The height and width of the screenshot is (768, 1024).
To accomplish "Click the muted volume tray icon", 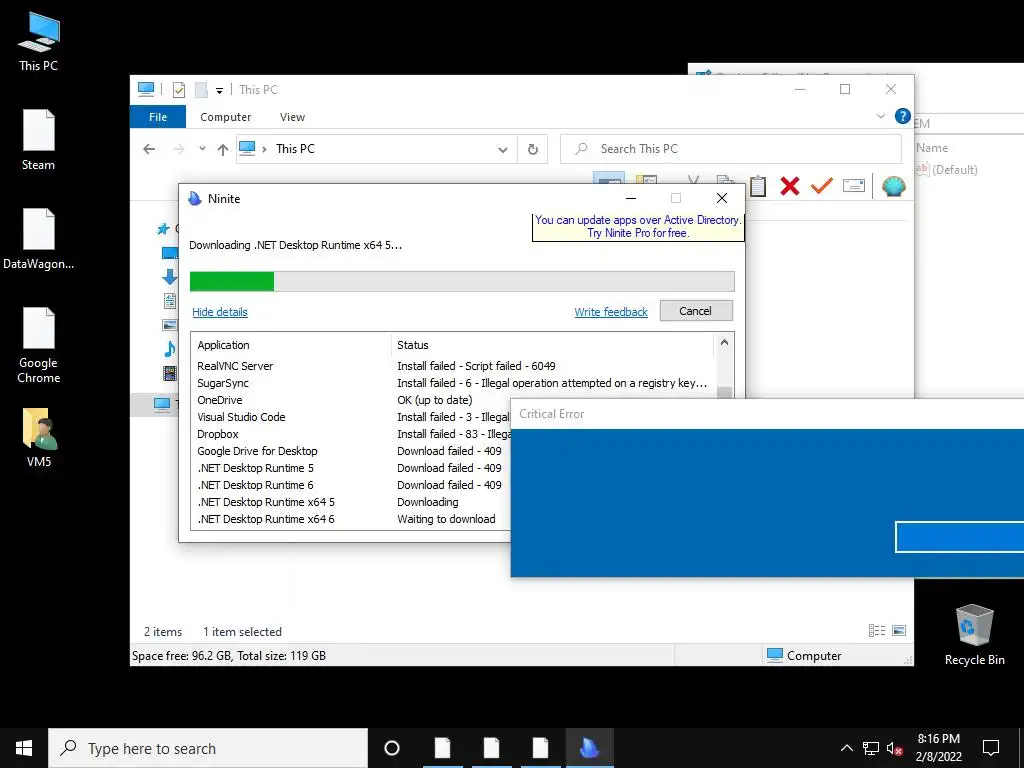I will [x=894, y=748].
